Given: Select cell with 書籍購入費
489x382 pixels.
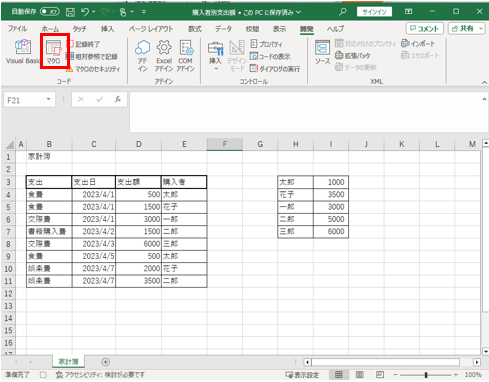Looking at the screenshot, I should tap(49, 232).
